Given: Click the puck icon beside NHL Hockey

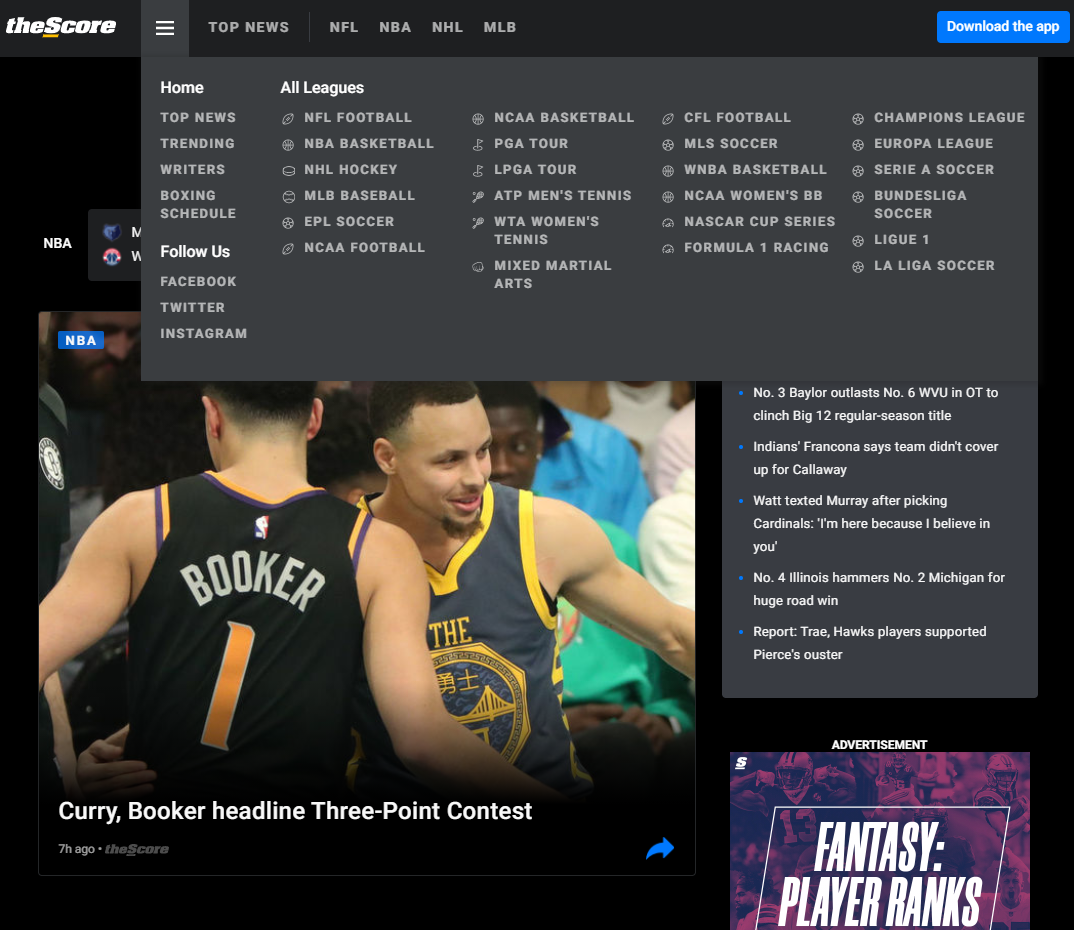Looking at the screenshot, I should (x=288, y=171).
